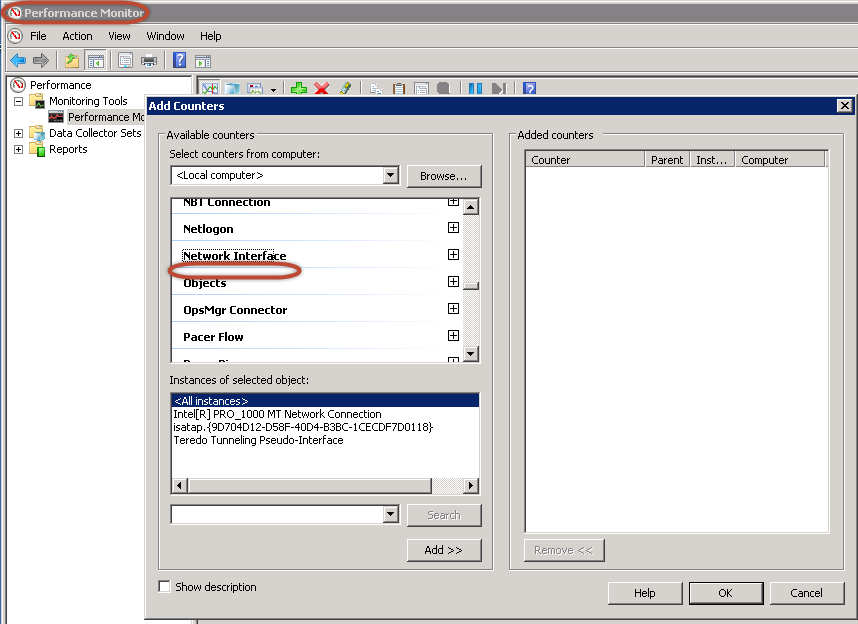Click the View Log Data icon
The width and height of the screenshot is (858, 624).
tap(233, 88)
